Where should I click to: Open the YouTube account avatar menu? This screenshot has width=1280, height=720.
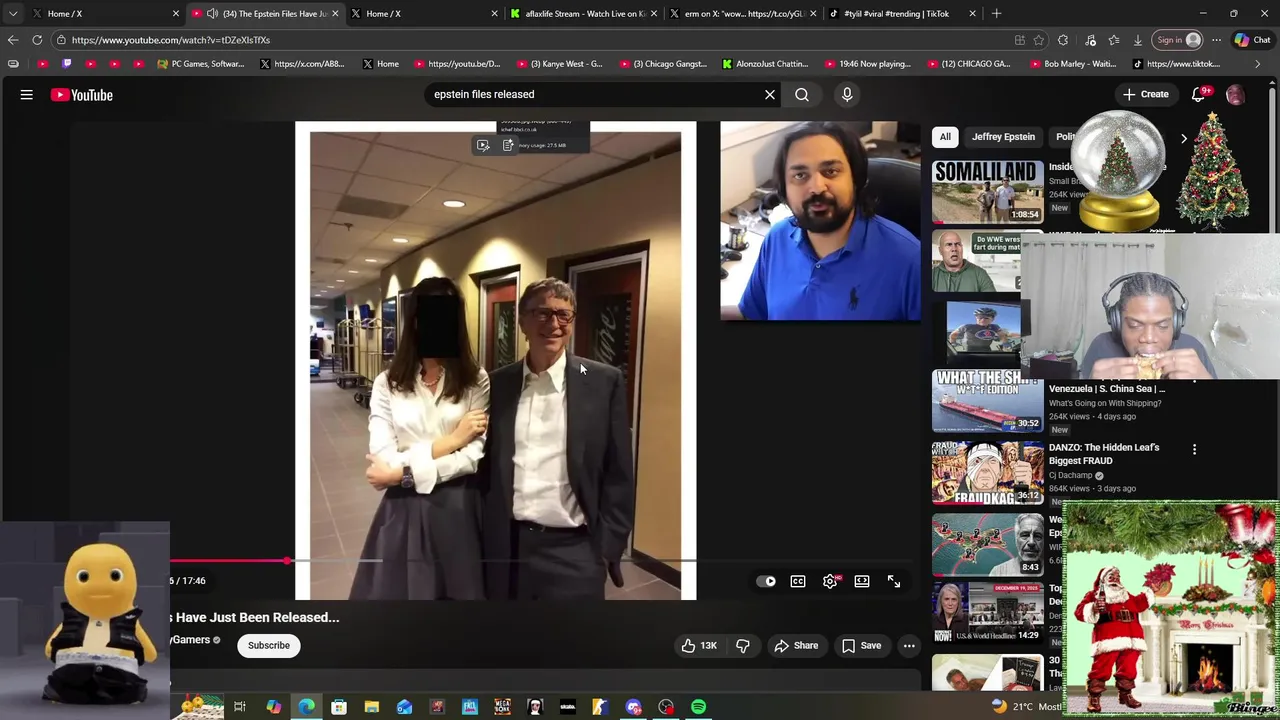[x=1236, y=95]
